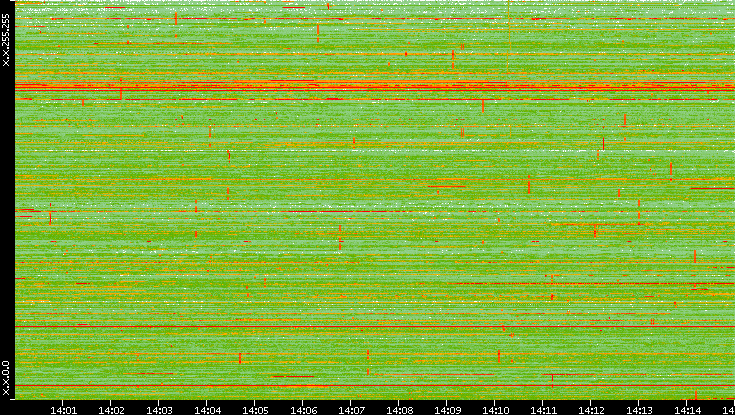Click the 14:06 time axis label

point(303,410)
